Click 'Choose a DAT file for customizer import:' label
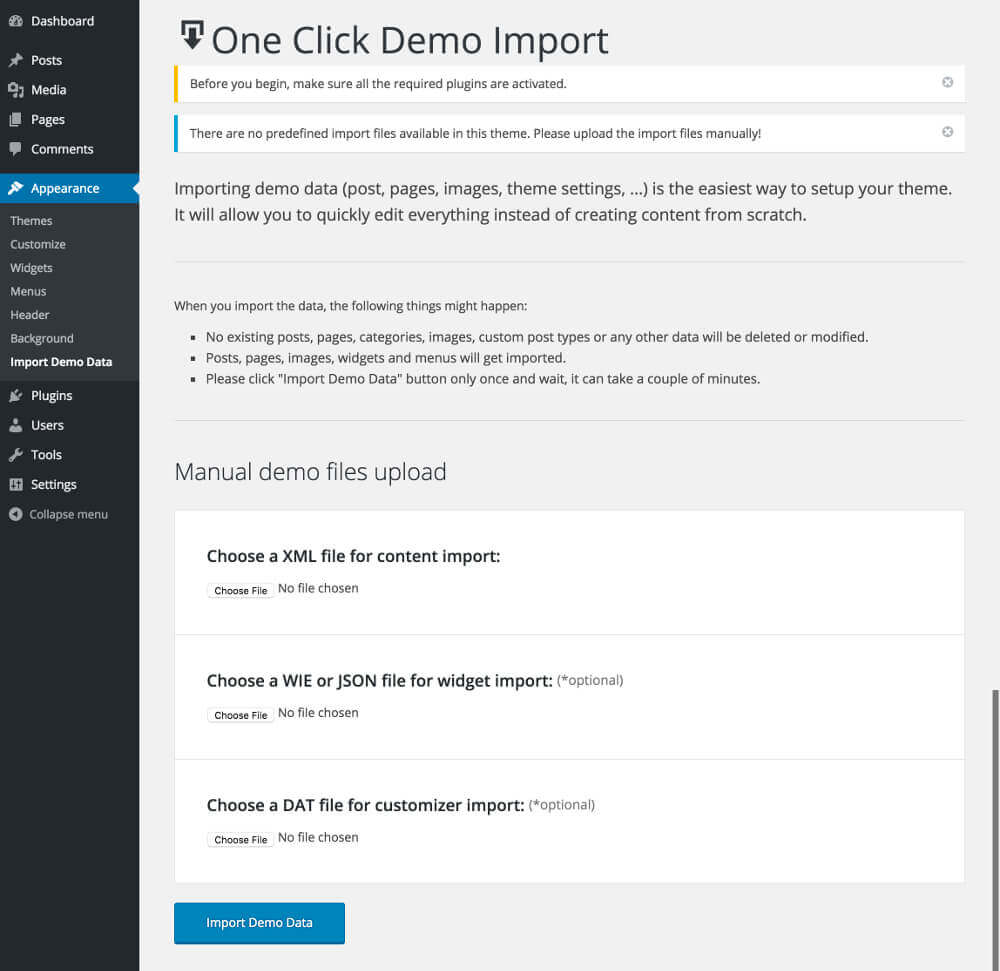1000x971 pixels. click(x=365, y=805)
